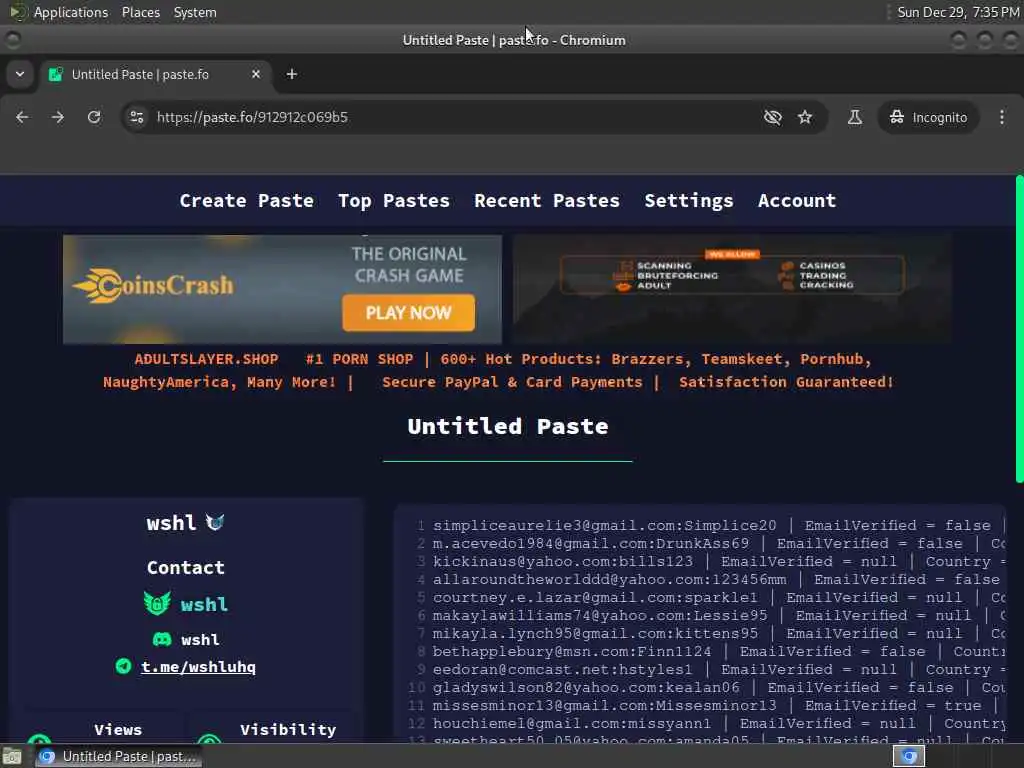Screen dimensions: 1024x768
Task: Click the badge icon next to the wshl username
Action: (215, 522)
